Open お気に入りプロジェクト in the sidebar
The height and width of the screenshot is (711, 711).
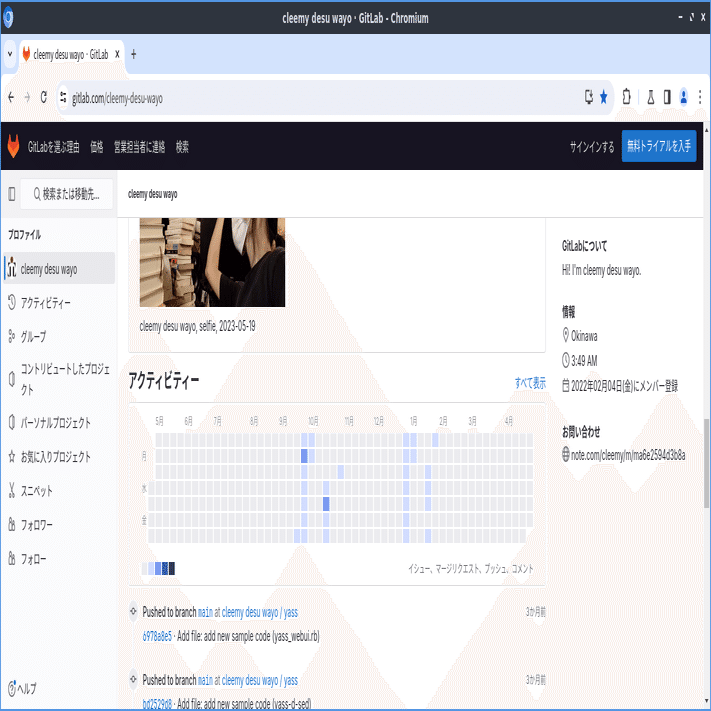59,457
